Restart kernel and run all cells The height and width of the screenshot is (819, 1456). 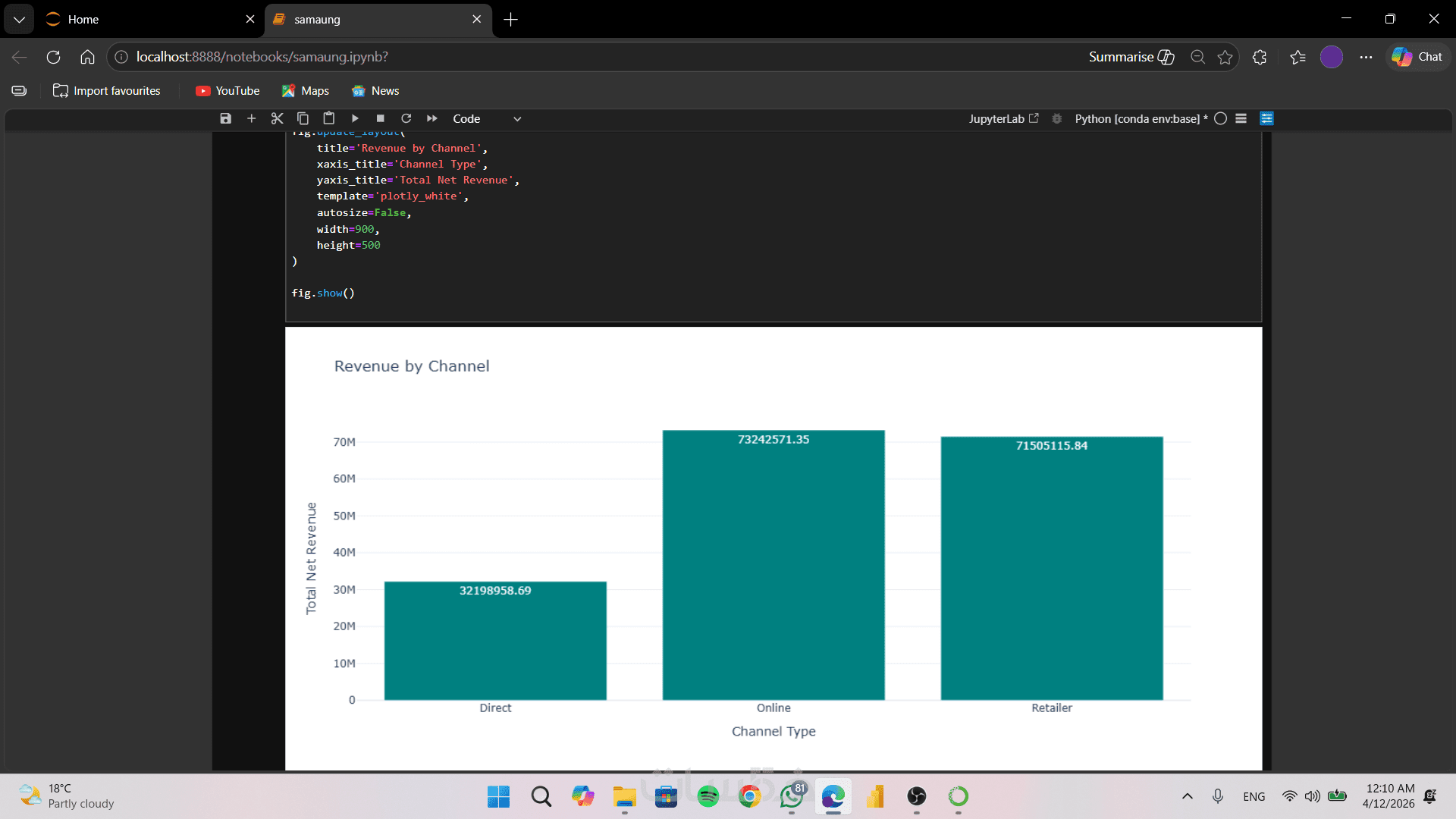coord(432,118)
